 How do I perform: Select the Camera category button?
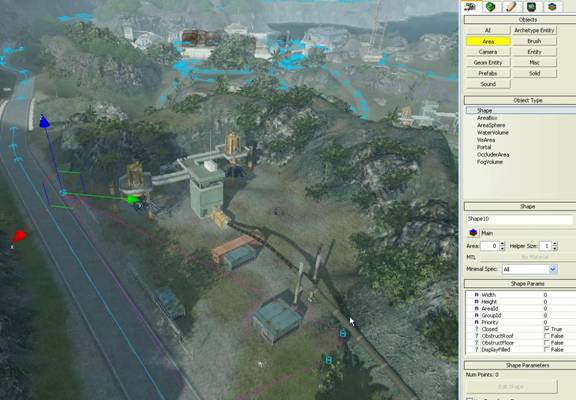click(488, 52)
